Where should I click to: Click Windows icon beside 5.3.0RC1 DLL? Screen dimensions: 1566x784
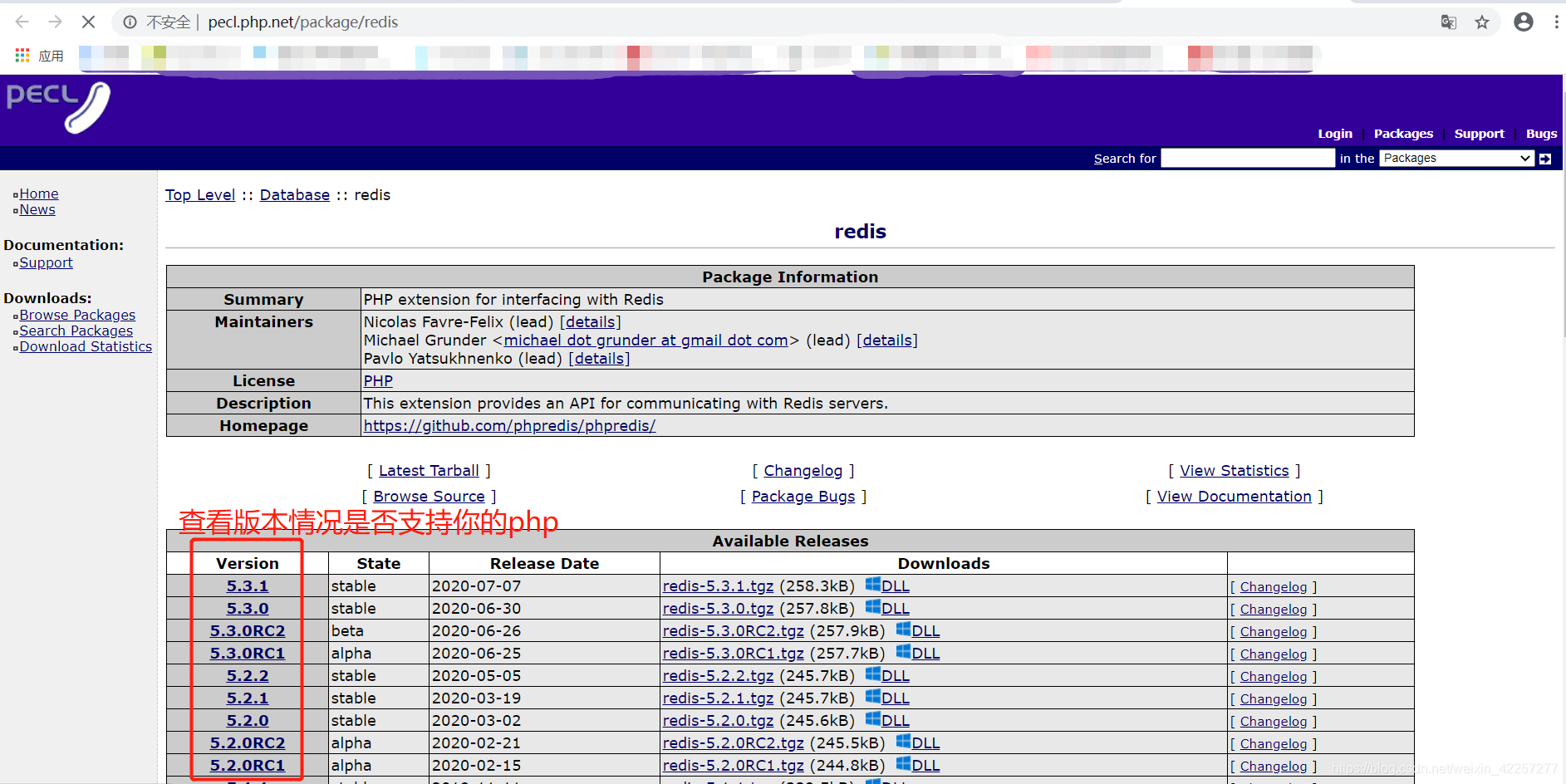tap(903, 651)
